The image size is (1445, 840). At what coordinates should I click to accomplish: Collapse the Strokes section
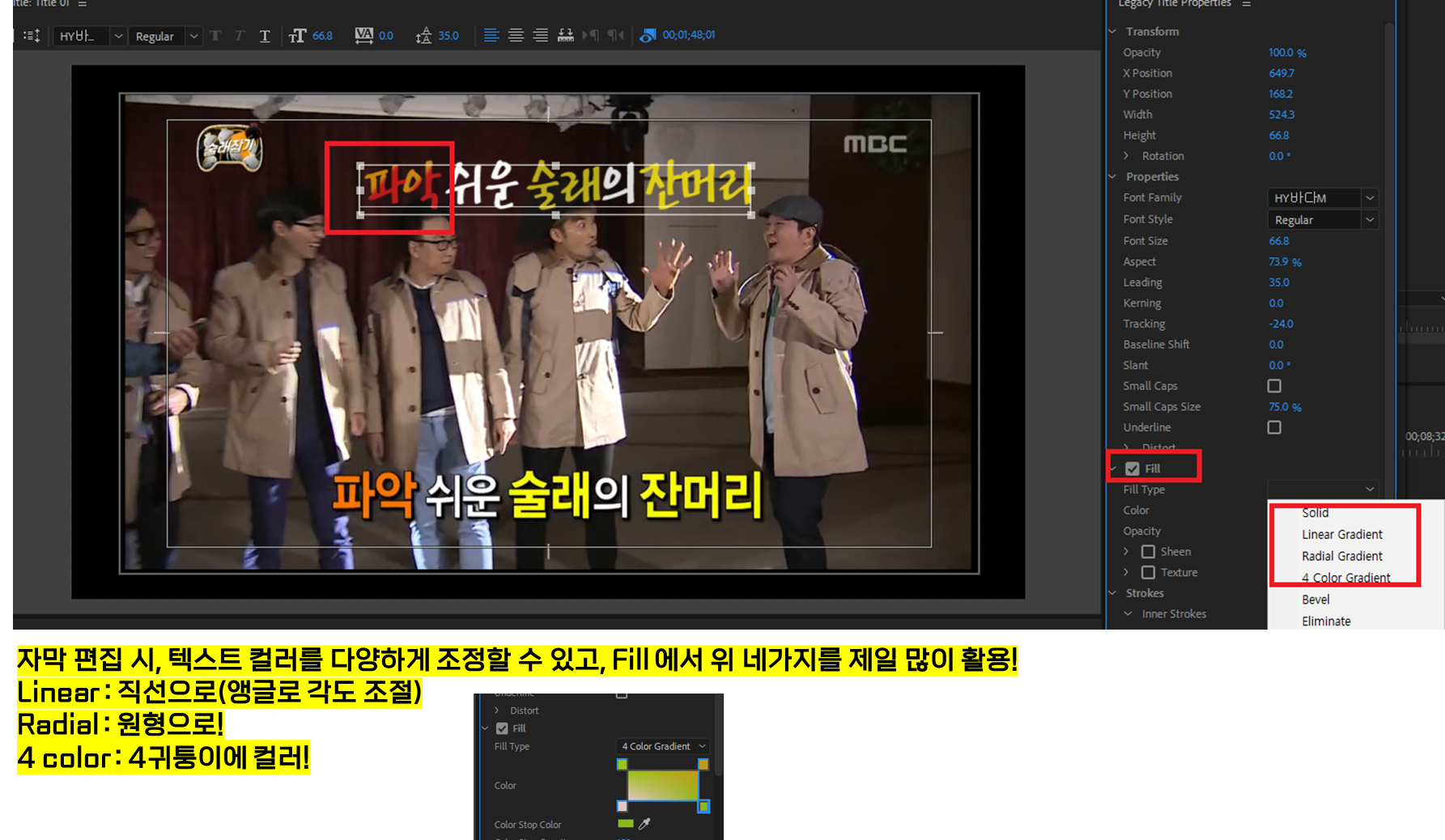[1112, 593]
